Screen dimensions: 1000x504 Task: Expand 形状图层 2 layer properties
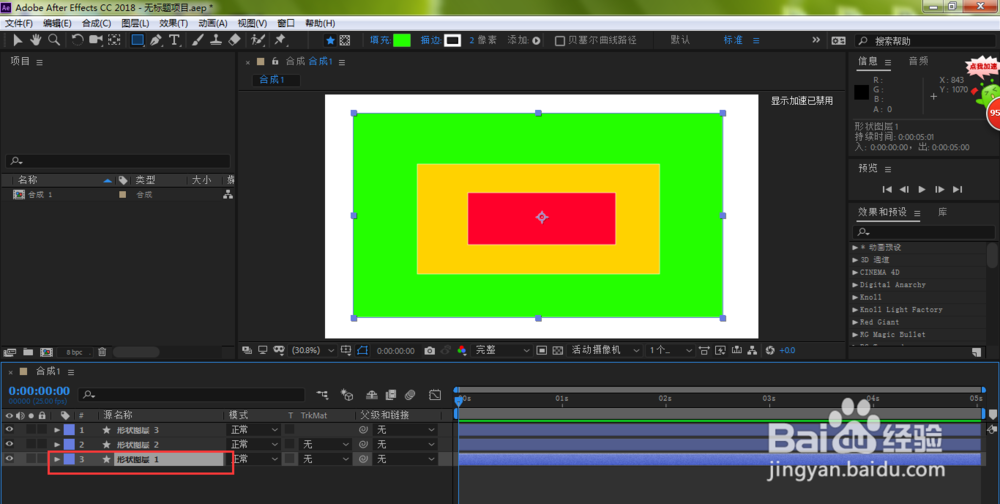[x=57, y=445]
